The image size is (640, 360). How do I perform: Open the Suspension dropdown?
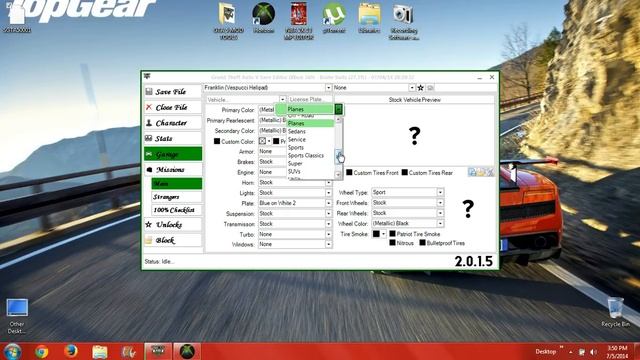pos(328,213)
